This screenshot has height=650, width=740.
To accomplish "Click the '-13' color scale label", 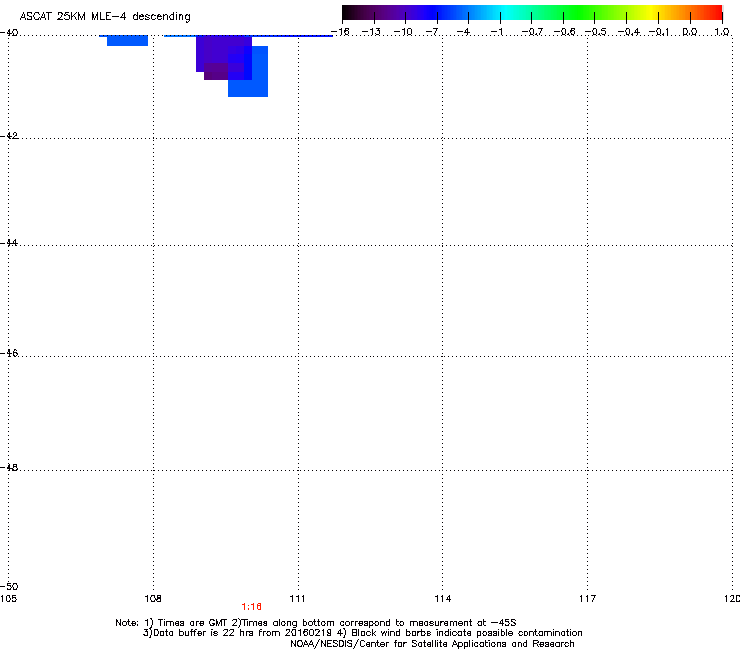I will click(371, 32).
